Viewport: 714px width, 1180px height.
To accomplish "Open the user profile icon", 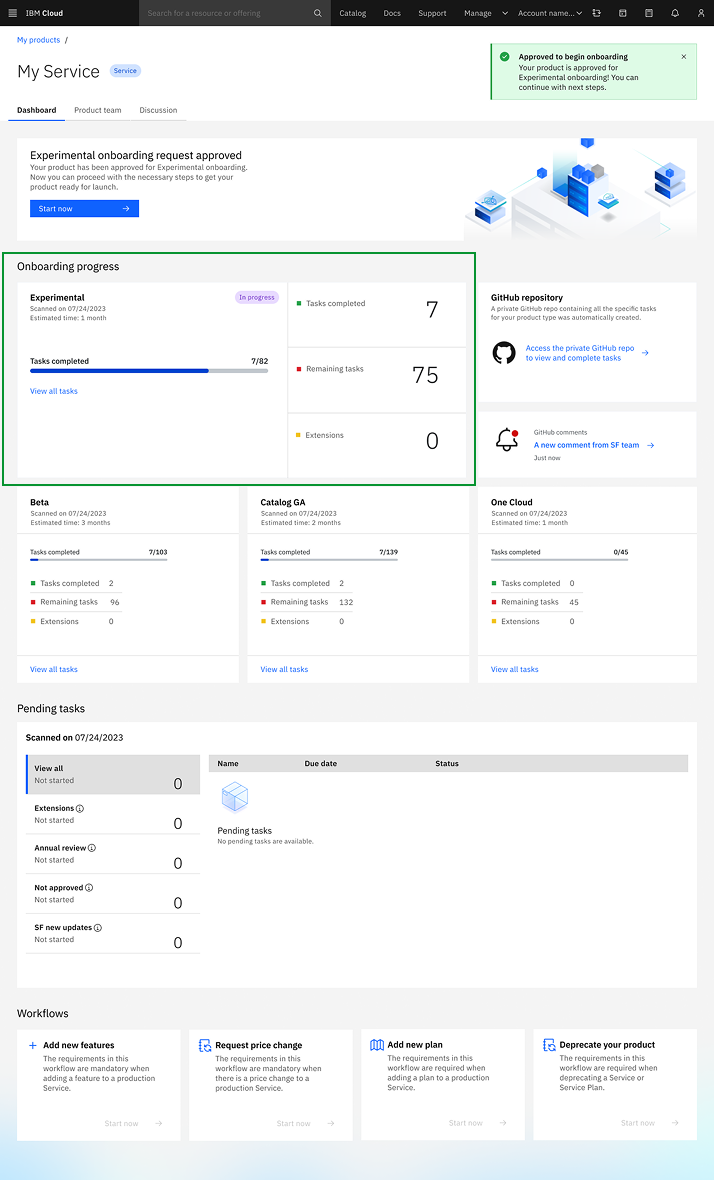I will click(701, 13).
